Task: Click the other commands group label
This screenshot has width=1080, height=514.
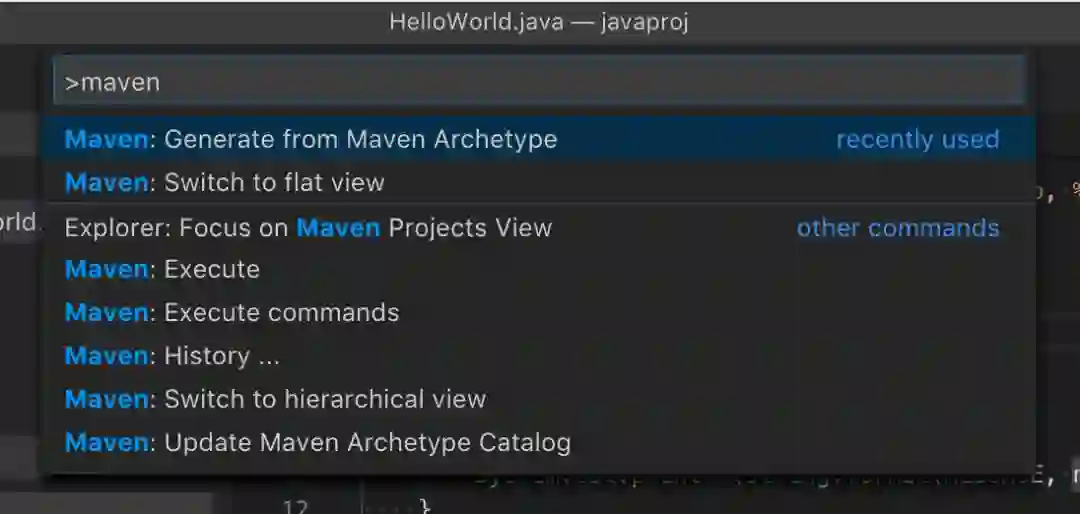Action: pos(897,228)
